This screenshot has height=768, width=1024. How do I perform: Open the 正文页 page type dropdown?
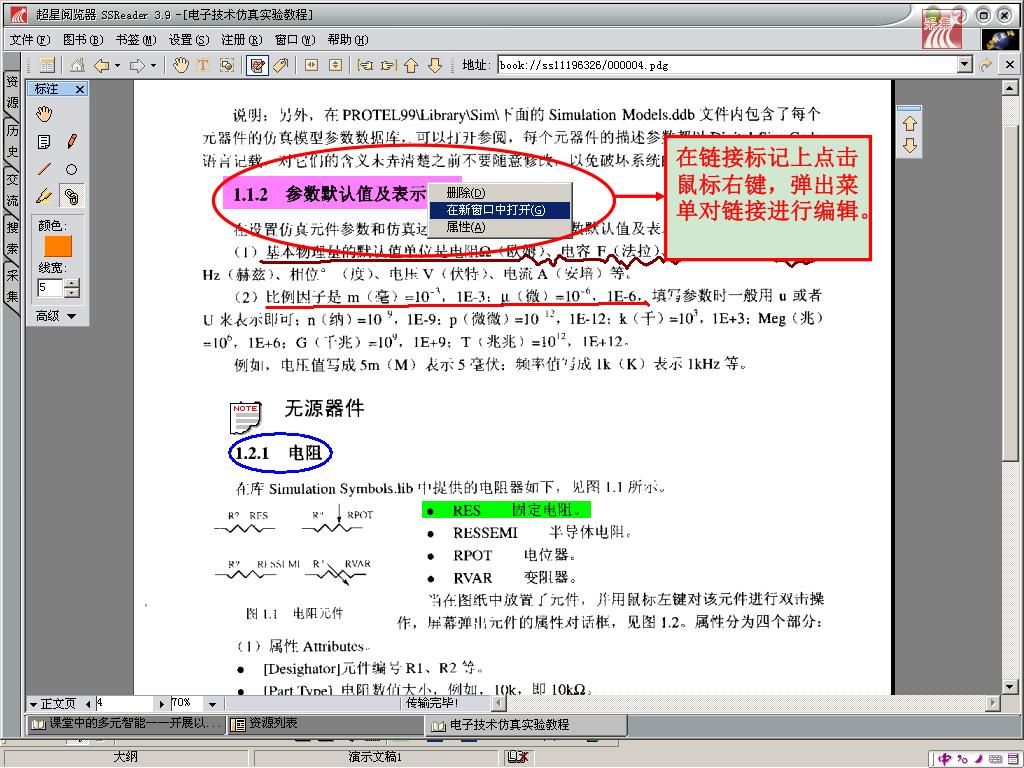[x=53, y=703]
